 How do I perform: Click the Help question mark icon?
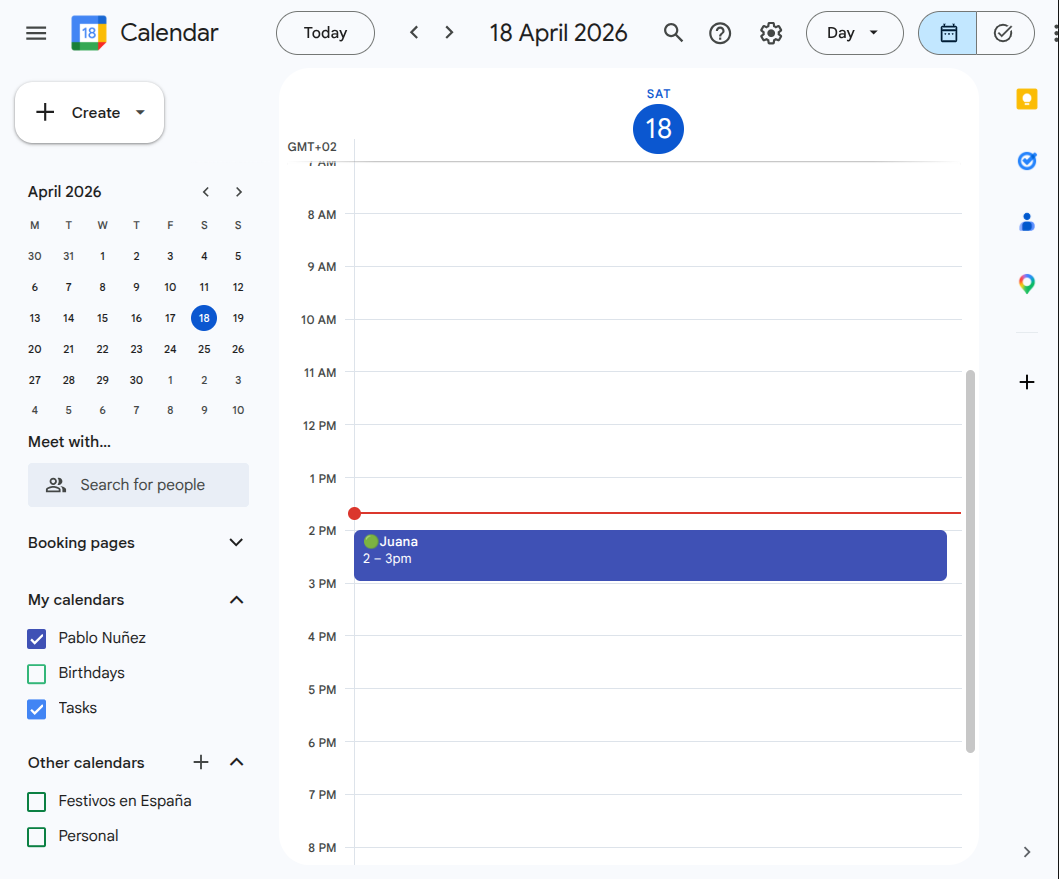(720, 32)
